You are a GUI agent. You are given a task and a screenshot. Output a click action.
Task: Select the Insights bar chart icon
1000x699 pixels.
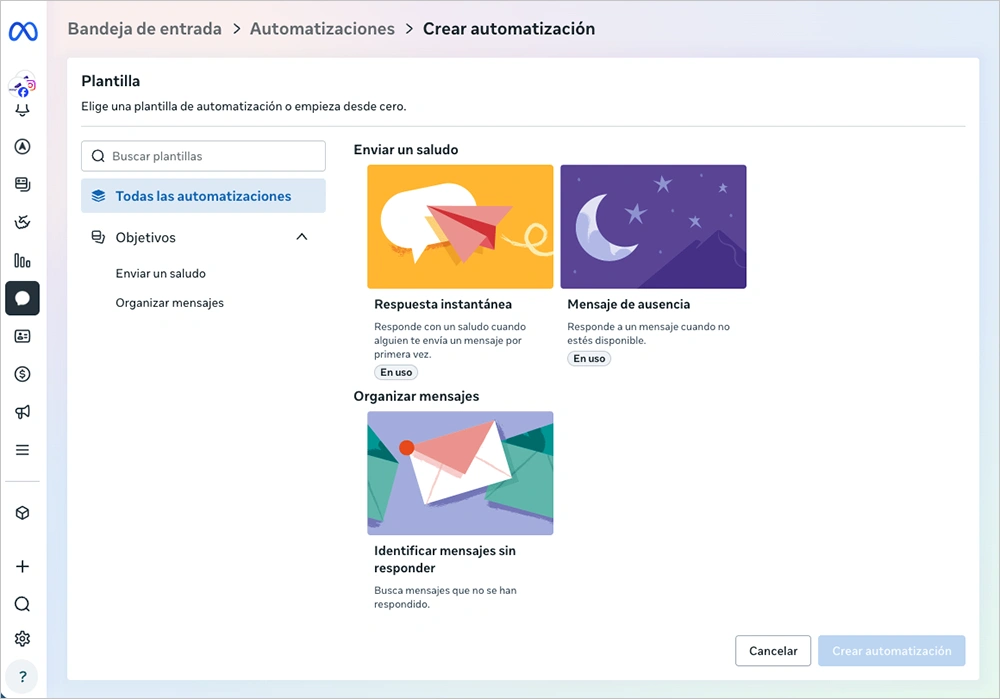[22, 260]
